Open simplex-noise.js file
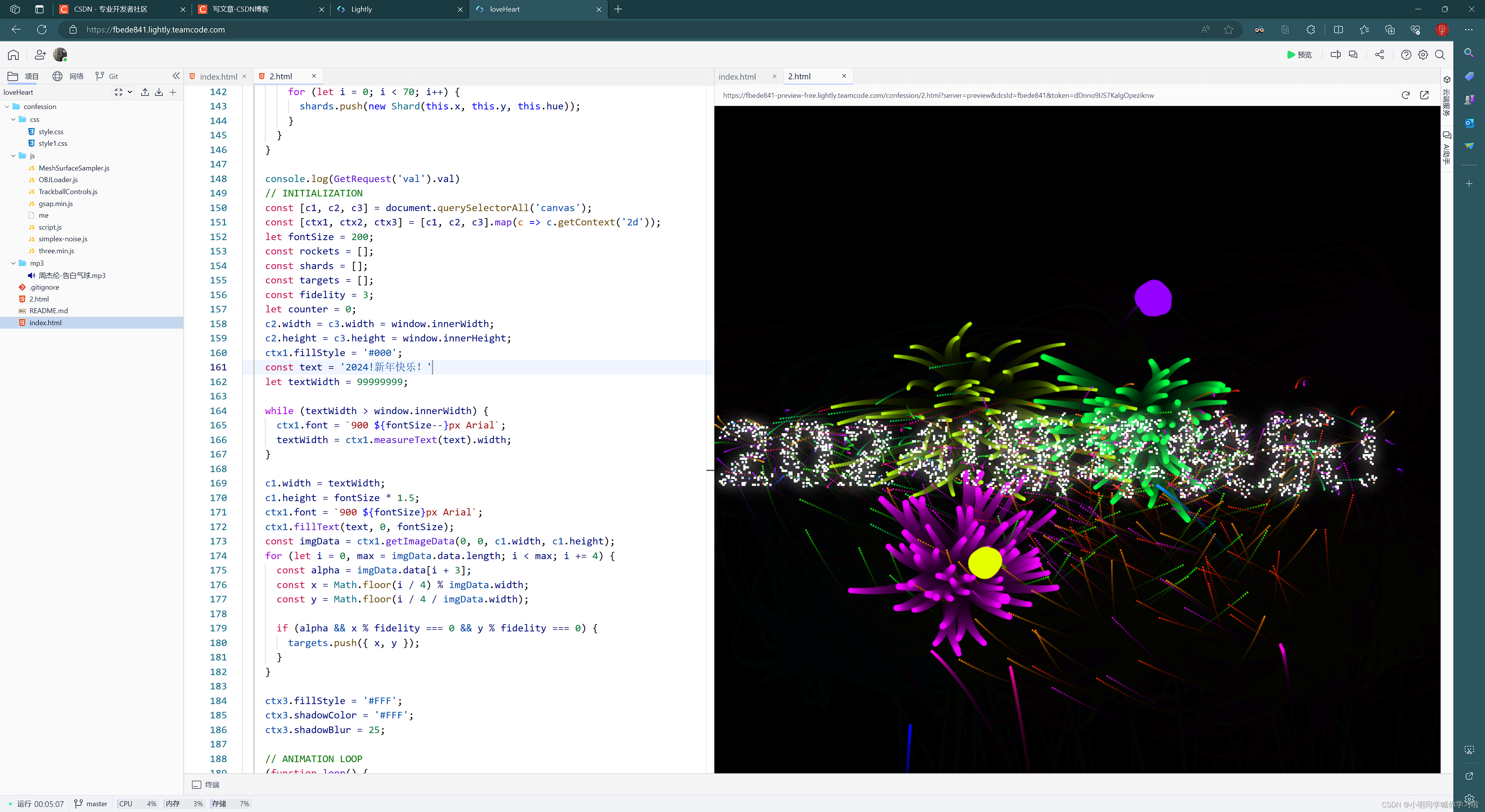Screen dimensions: 1485x812 tap(63, 239)
